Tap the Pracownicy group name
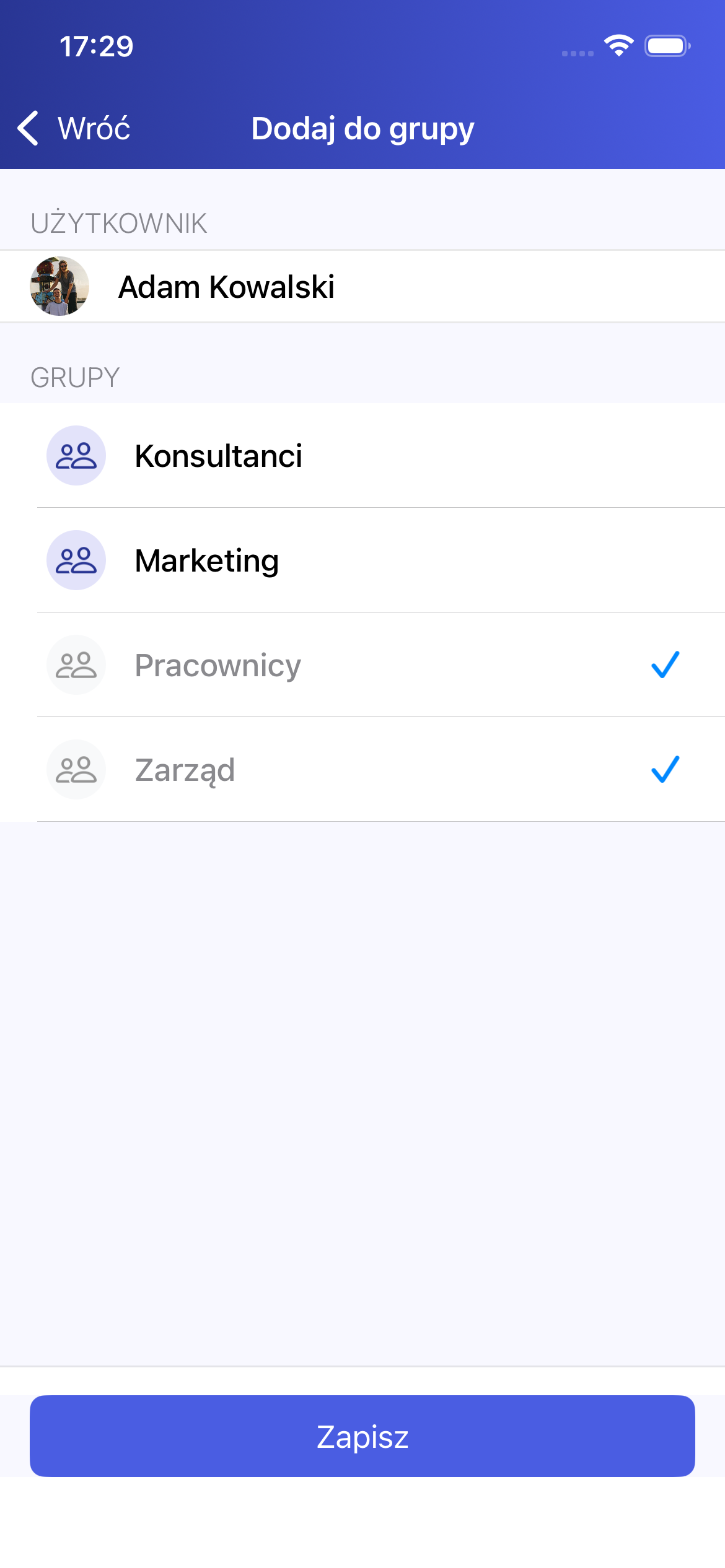Image resolution: width=725 pixels, height=1568 pixels. (218, 666)
